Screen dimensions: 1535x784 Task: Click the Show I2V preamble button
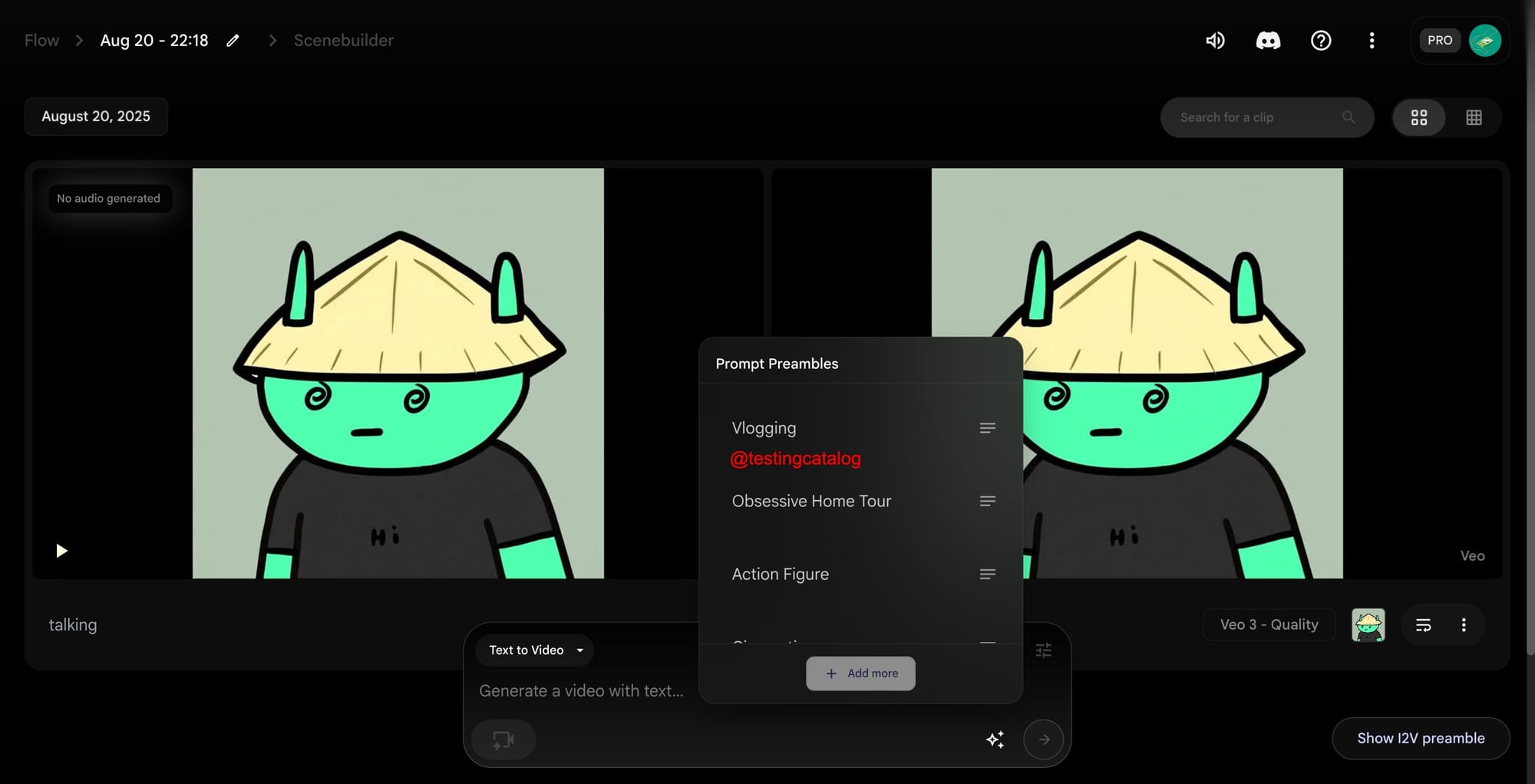click(x=1421, y=739)
